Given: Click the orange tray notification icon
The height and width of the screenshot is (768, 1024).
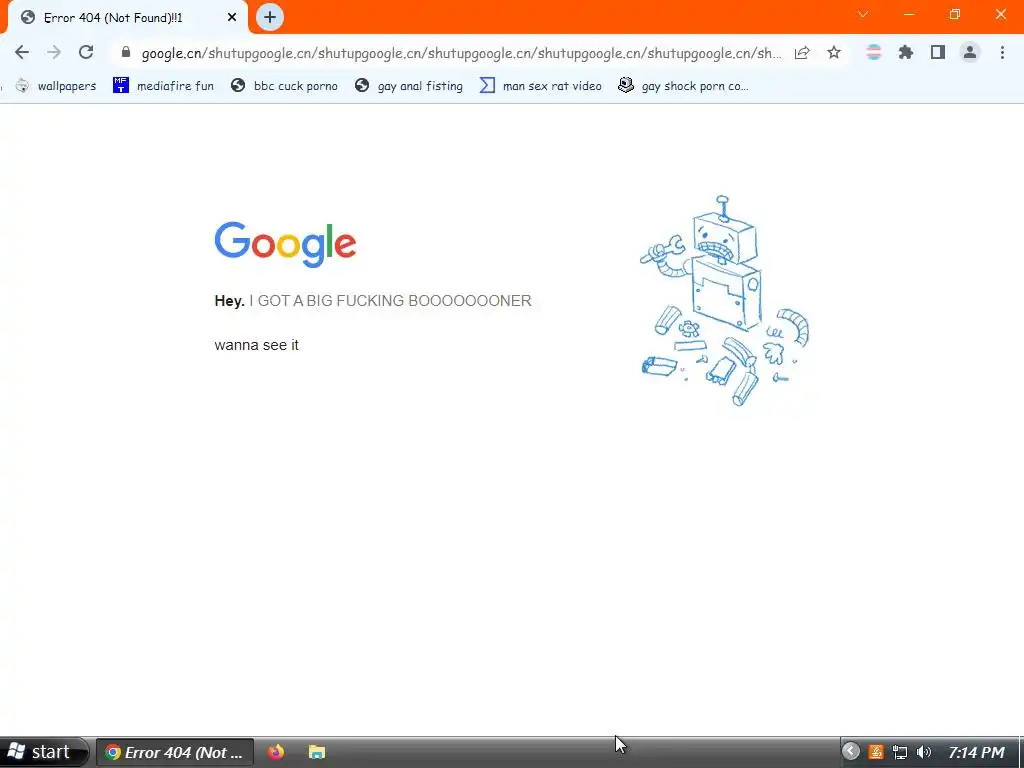Looking at the screenshot, I should tap(876, 752).
